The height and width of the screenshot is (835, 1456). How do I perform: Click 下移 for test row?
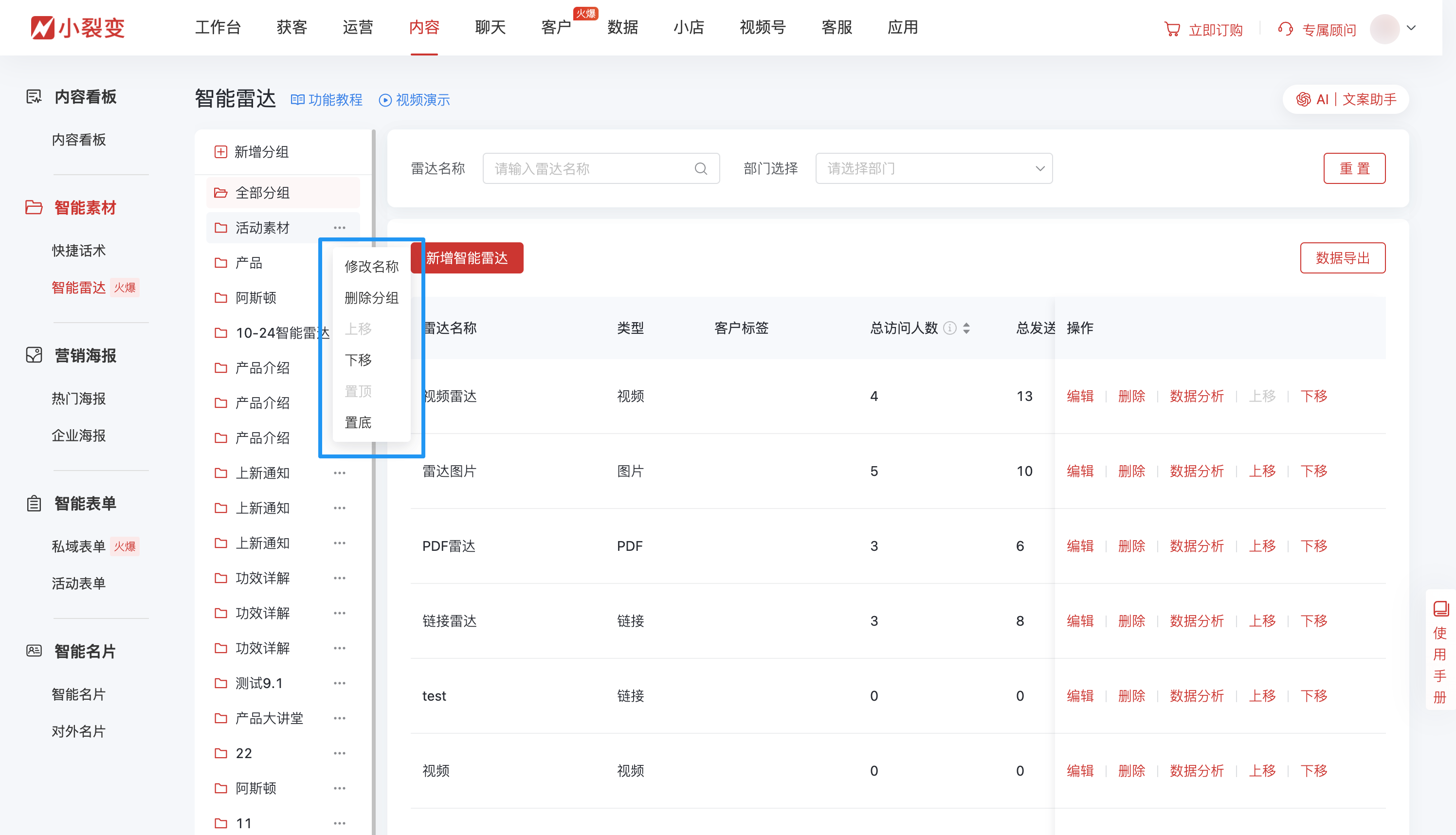click(x=1314, y=696)
